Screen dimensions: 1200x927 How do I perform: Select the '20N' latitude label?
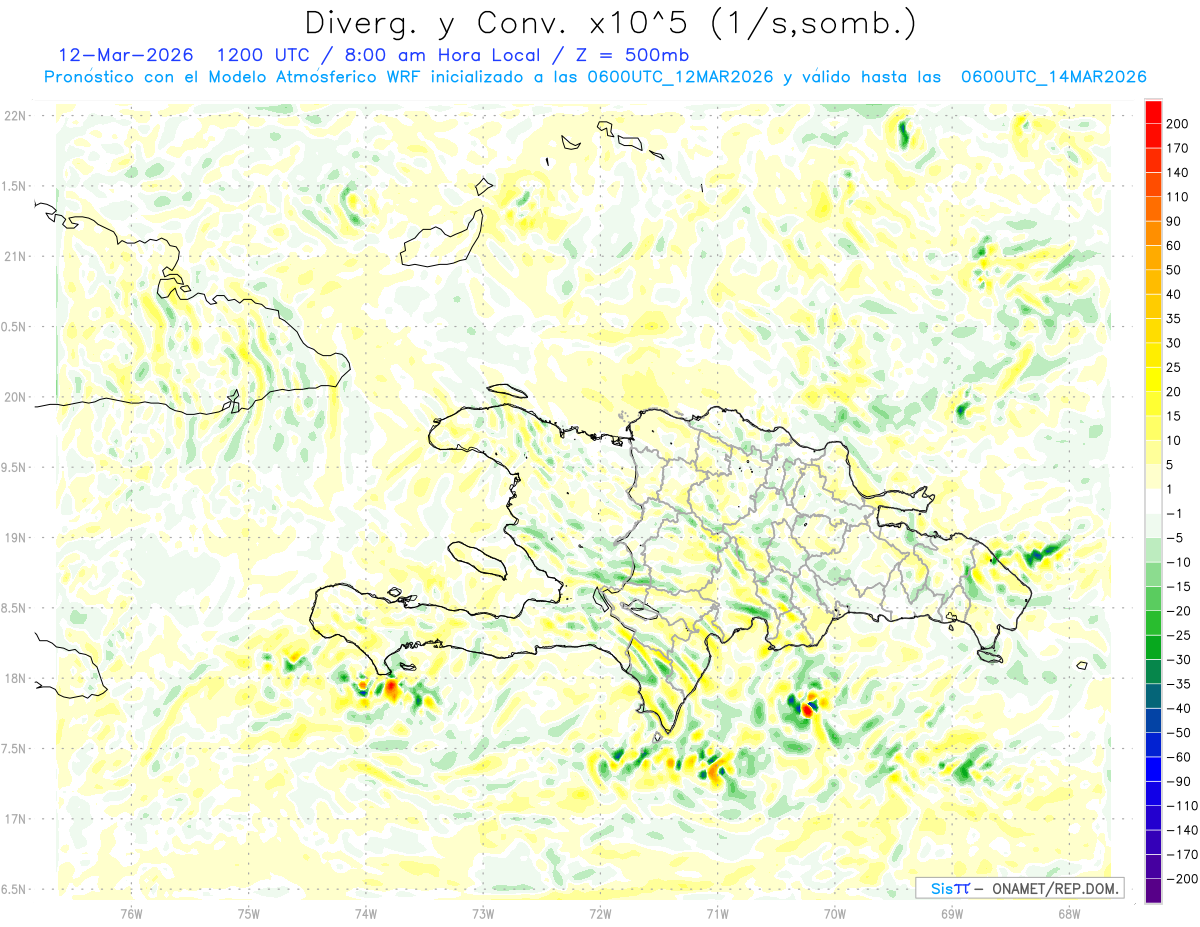(x=15, y=397)
